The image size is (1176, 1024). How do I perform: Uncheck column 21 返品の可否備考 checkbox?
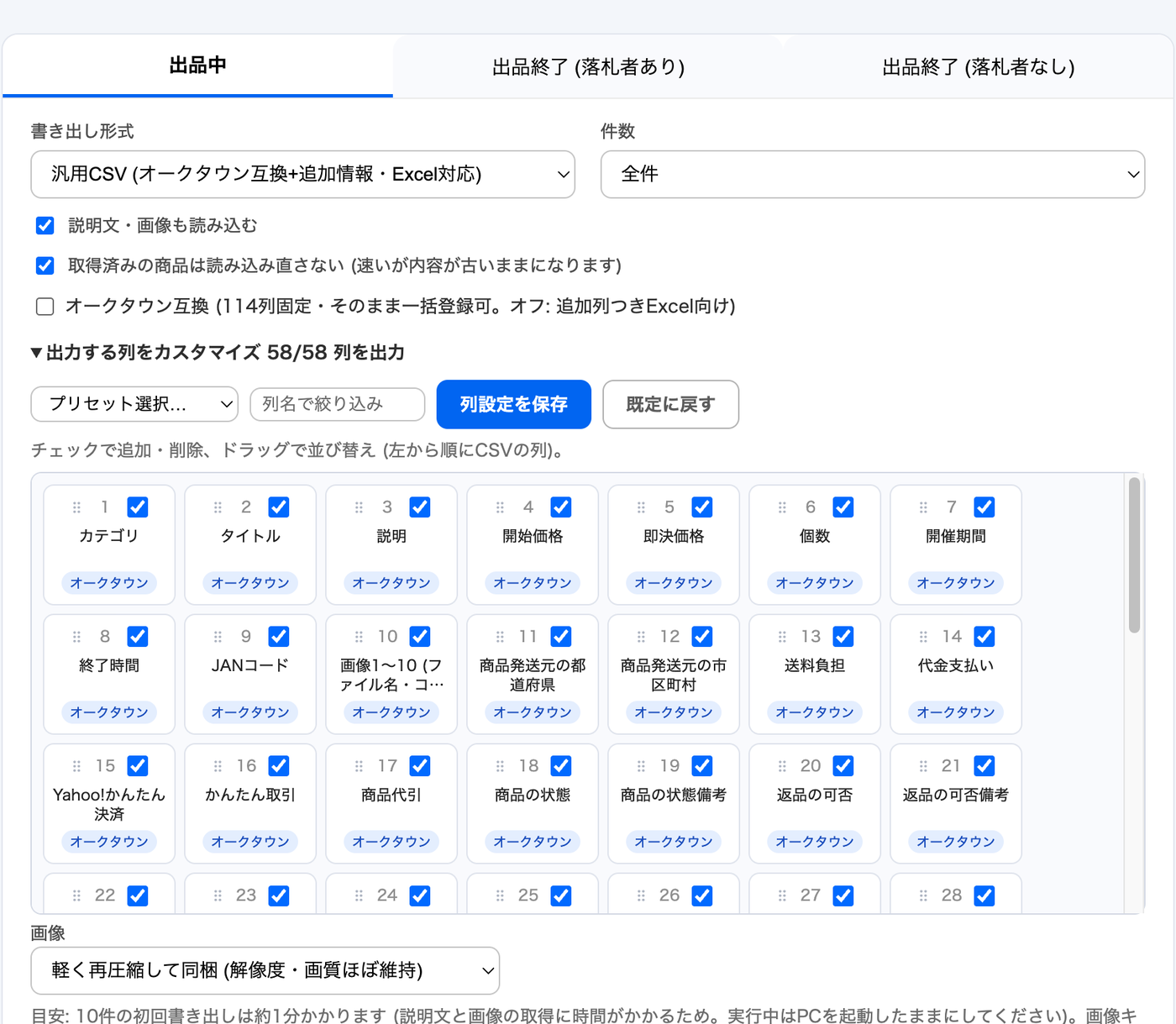984,765
